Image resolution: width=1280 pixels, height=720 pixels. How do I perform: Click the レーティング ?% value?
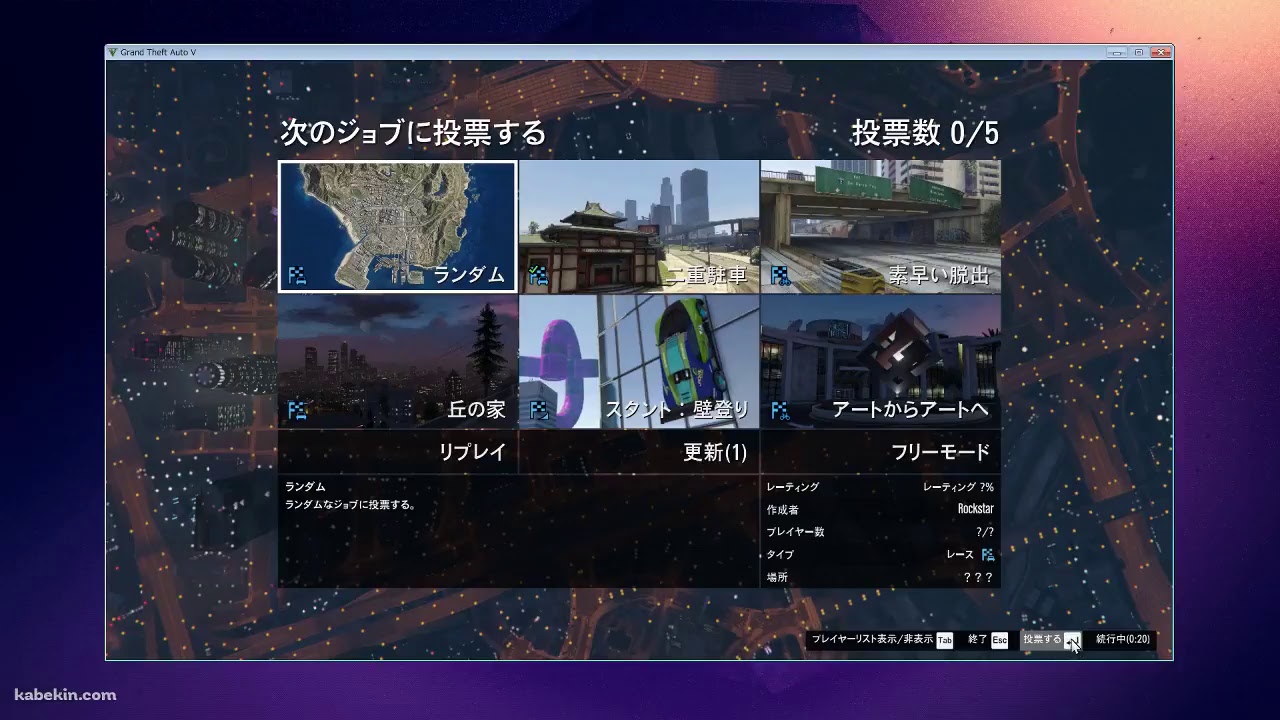coord(958,487)
